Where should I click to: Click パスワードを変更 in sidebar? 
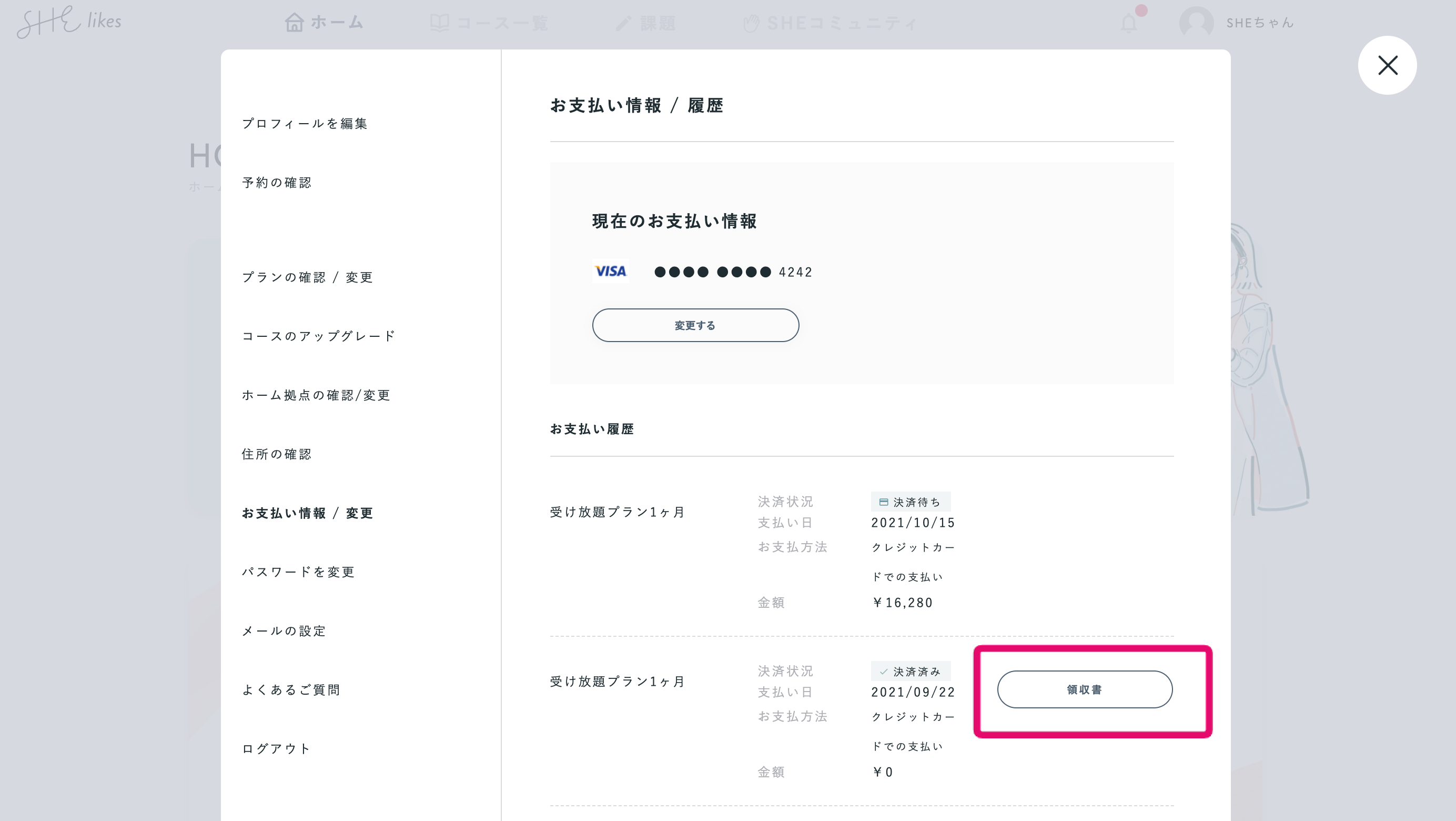(x=298, y=572)
